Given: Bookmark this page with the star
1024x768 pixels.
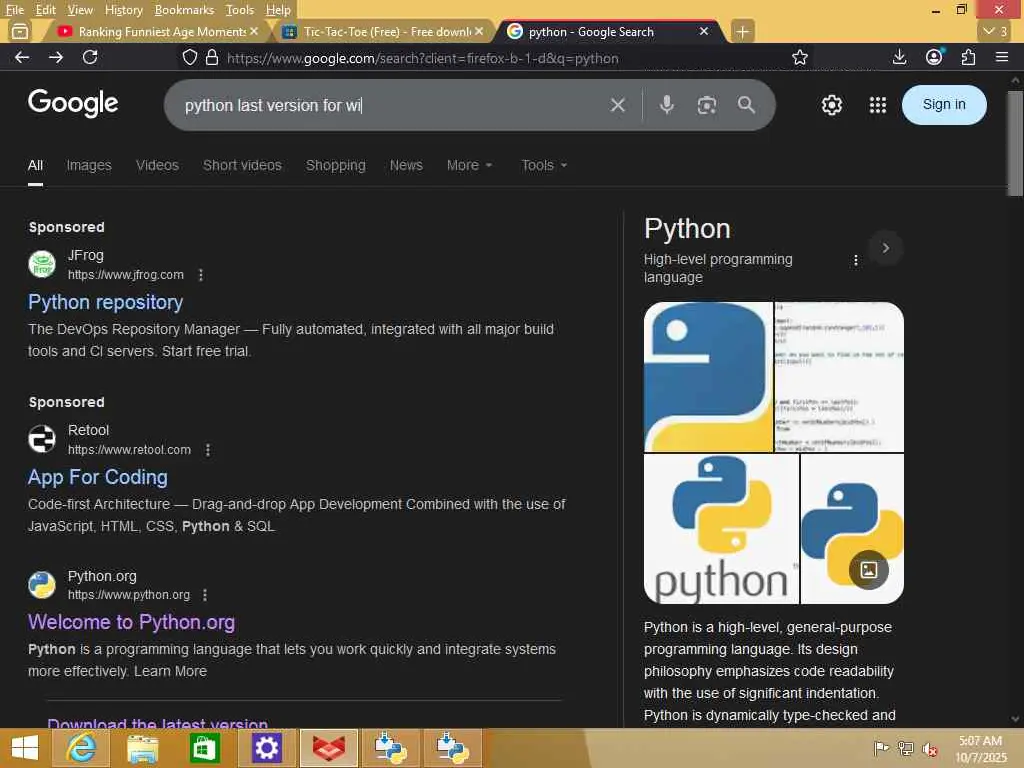Looking at the screenshot, I should click(x=799, y=57).
